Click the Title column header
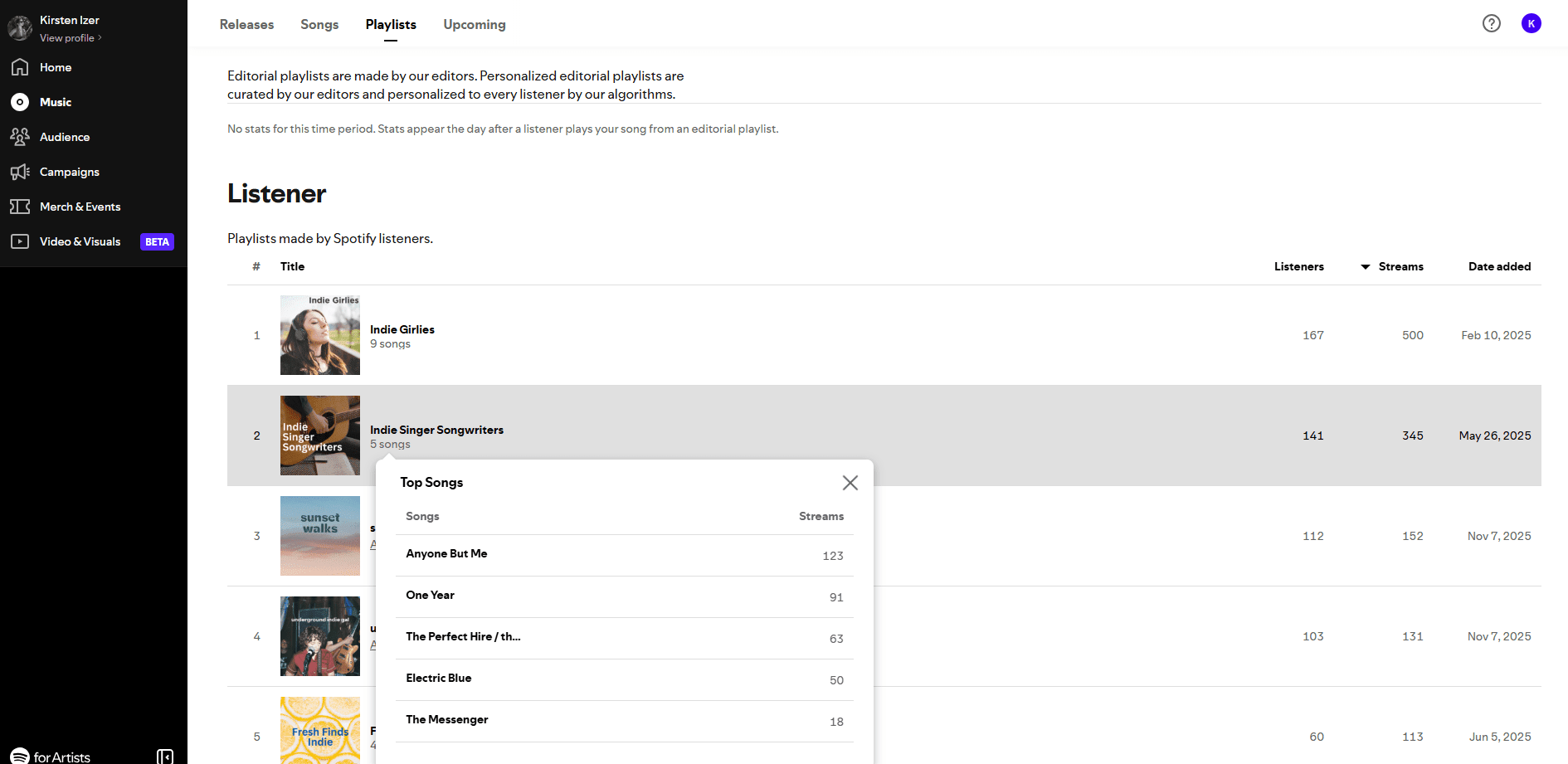The image size is (1568, 764). tap(292, 266)
